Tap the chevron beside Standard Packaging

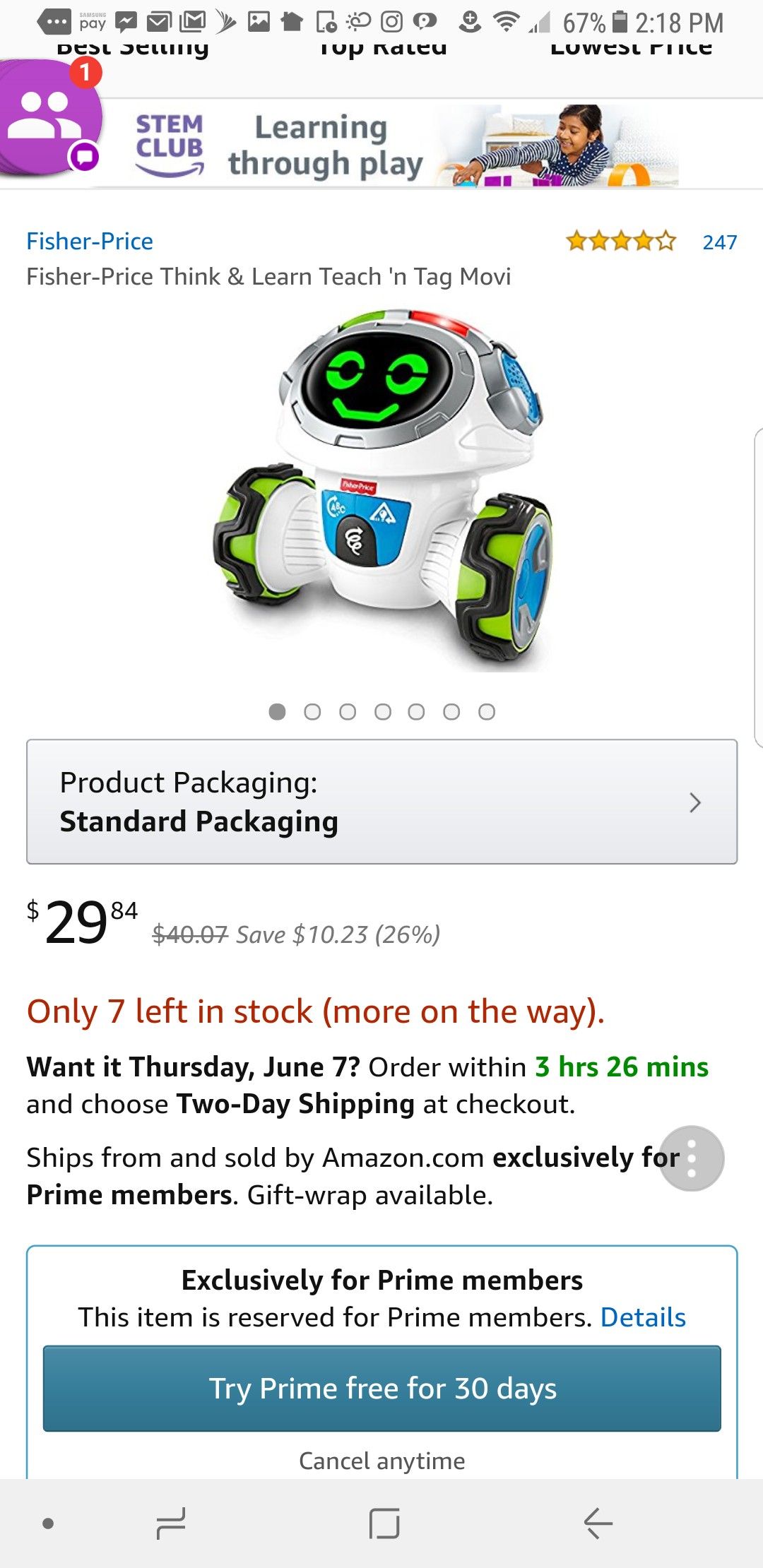[695, 802]
